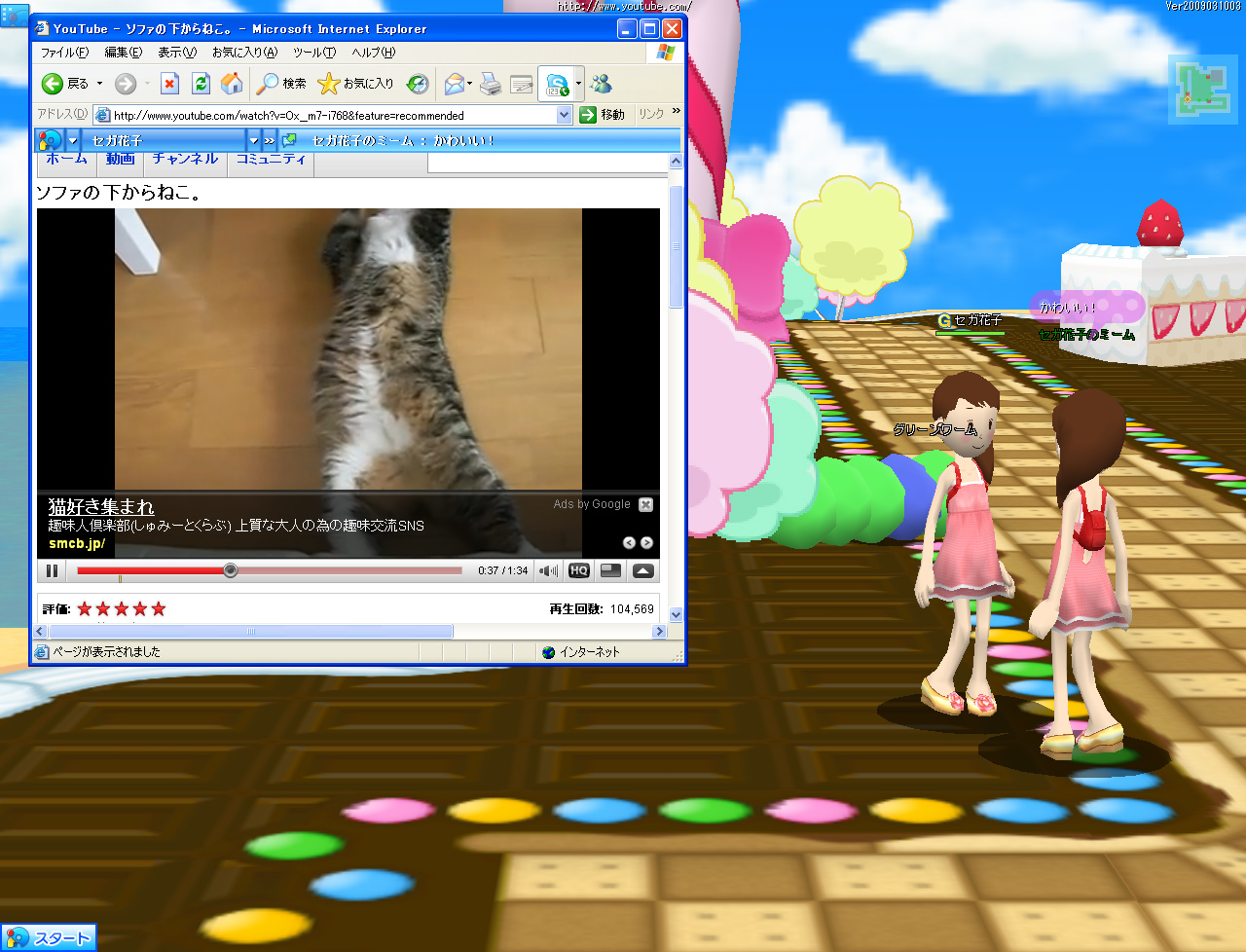Switch video player size mode
Screen dimensions: 1246x952
611,570
